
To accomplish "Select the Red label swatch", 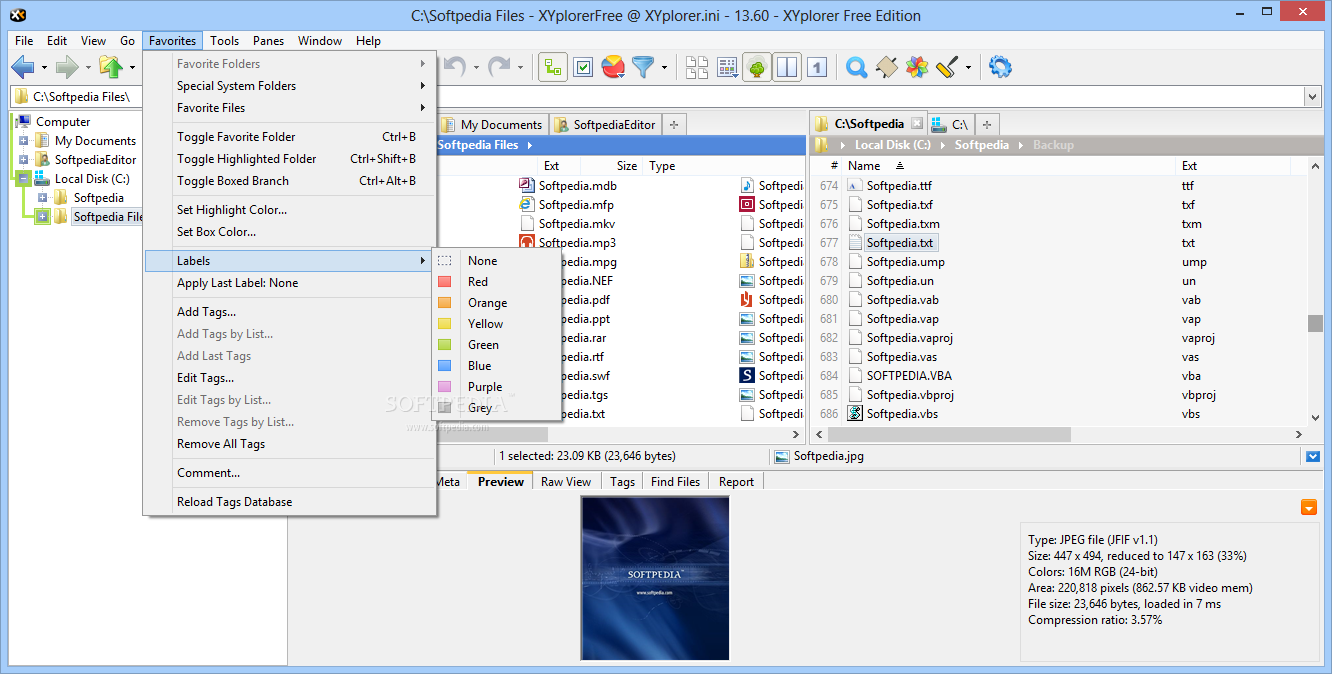I will 445,282.
